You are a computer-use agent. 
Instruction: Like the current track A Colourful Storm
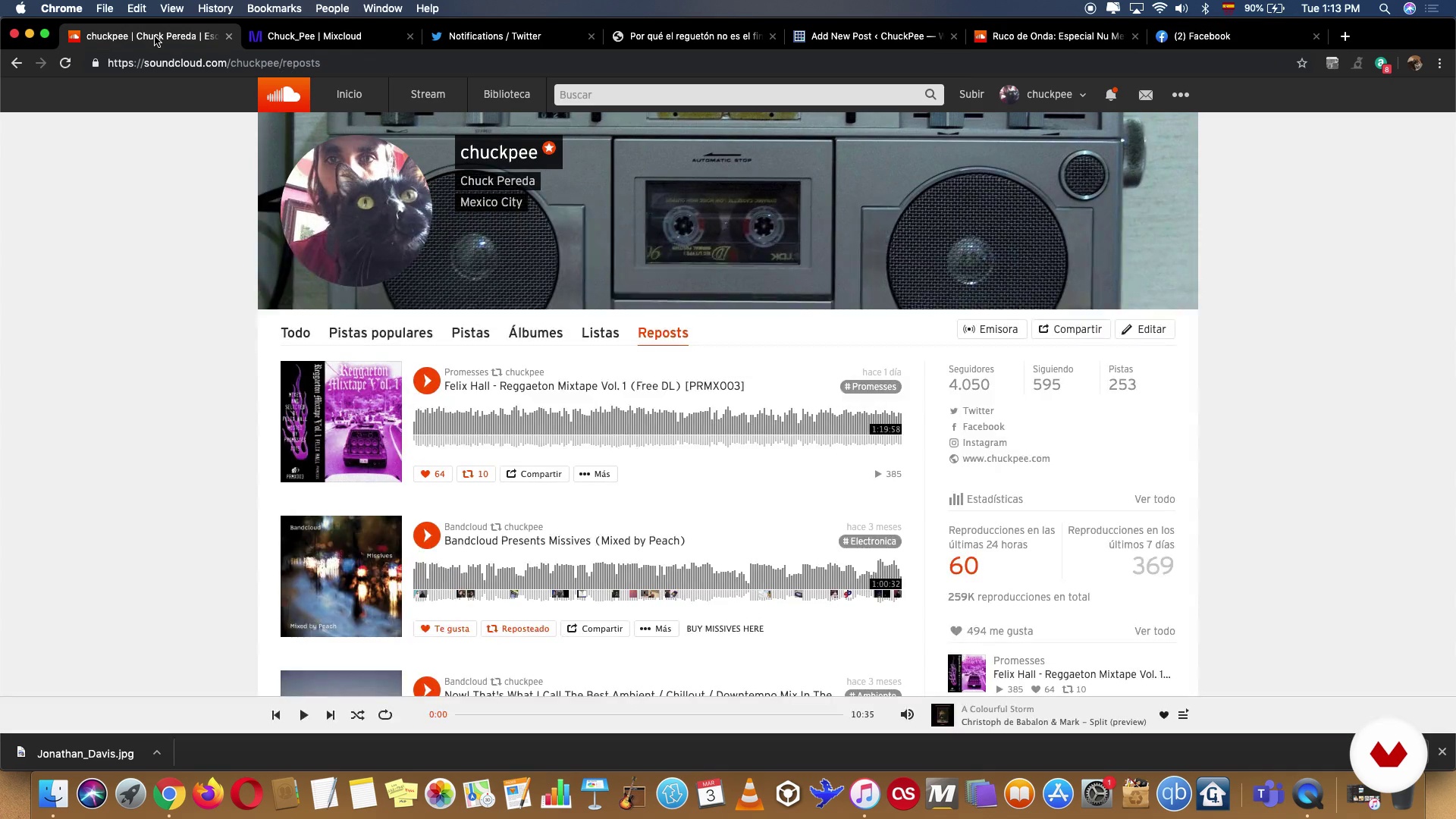[1164, 715]
